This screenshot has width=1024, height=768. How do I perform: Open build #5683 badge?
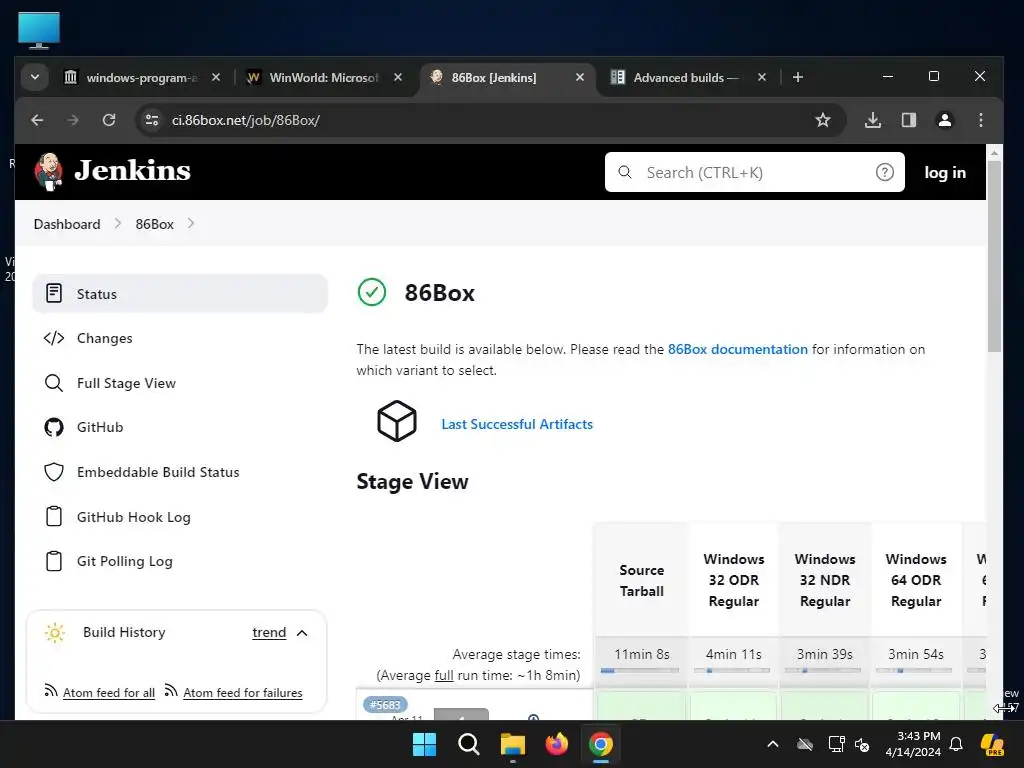pos(385,705)
